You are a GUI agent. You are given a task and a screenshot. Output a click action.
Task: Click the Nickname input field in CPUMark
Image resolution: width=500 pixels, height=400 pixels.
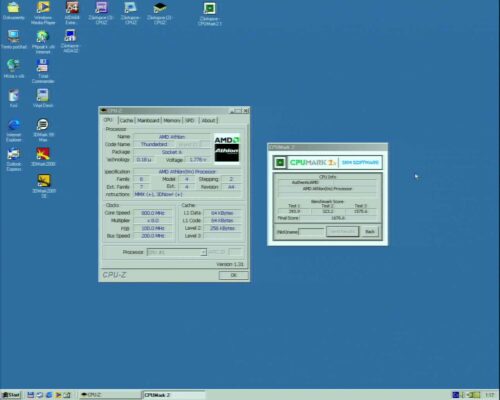311,232
